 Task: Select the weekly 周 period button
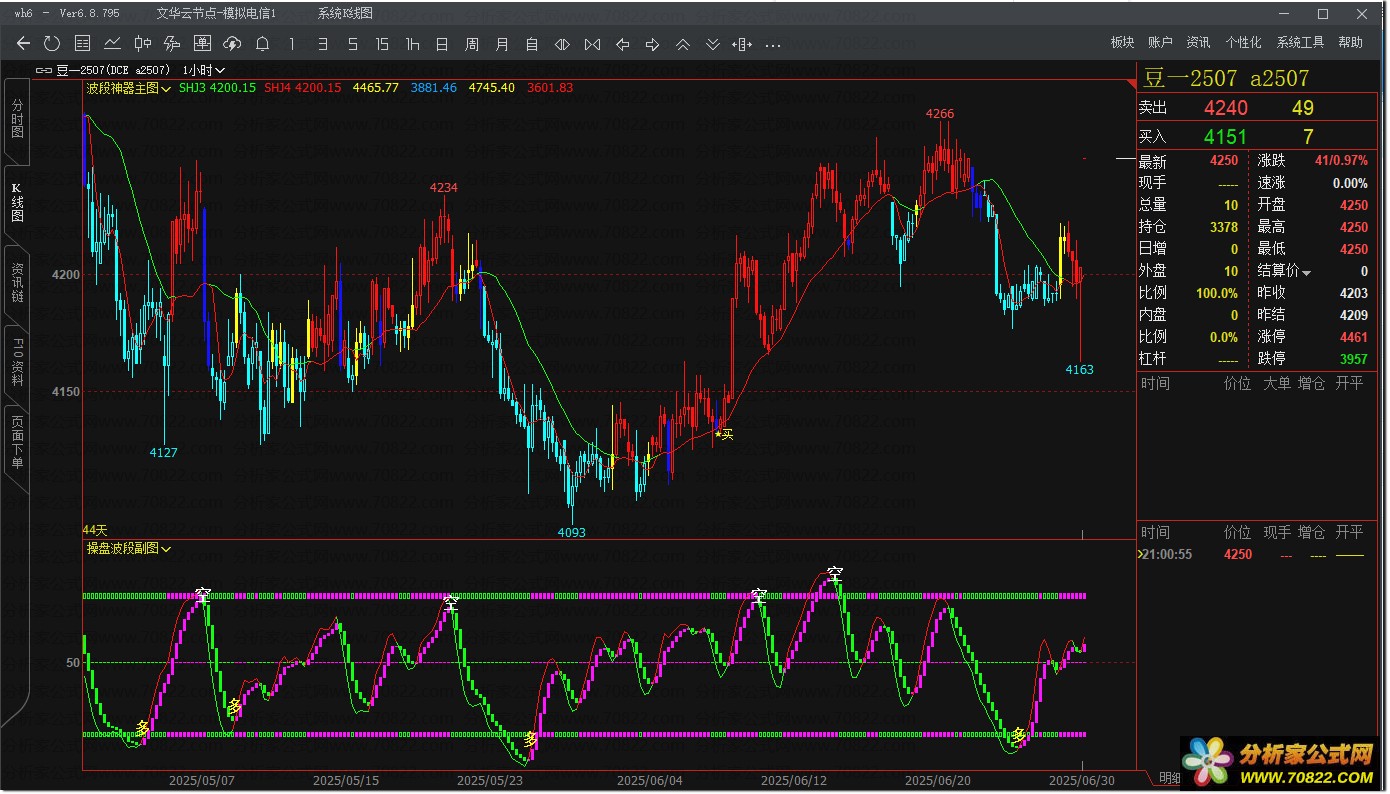(472, 44)
